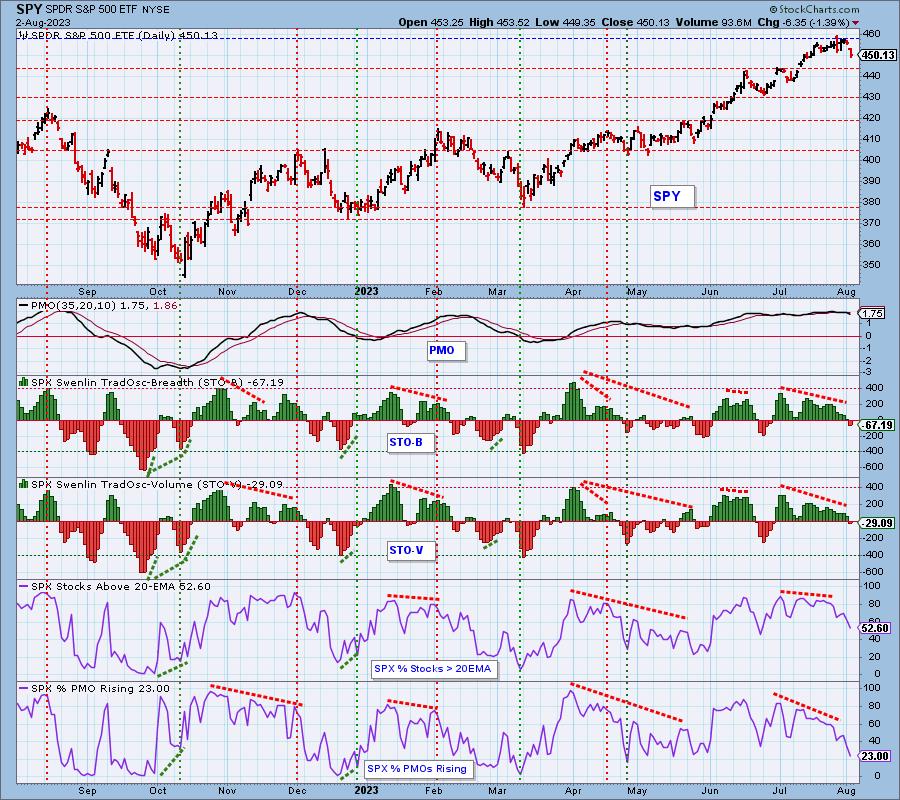Click the -600 label on STO-V axis

(x=872, y=572)
